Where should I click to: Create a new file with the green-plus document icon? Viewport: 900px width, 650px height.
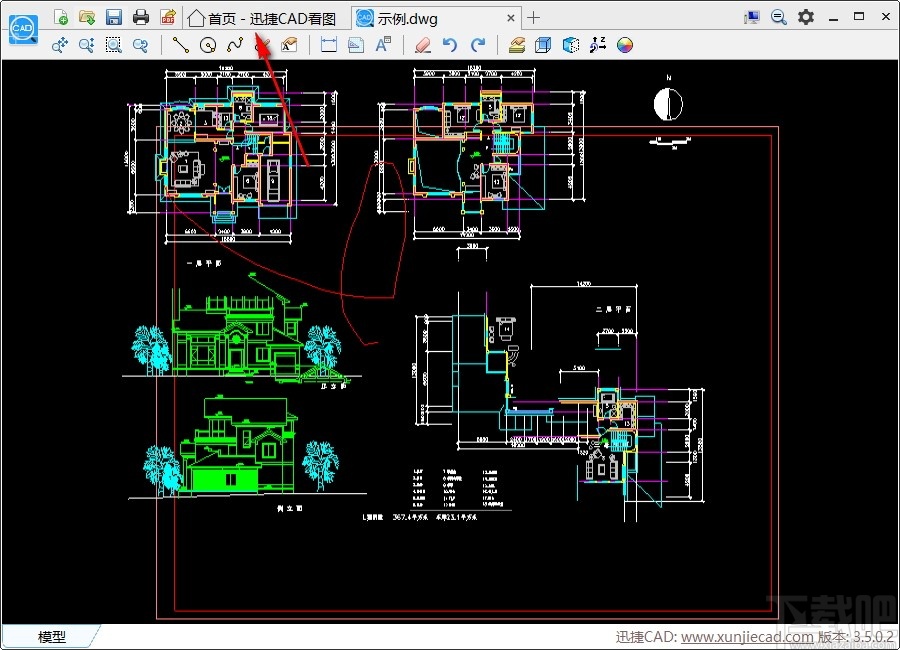click(60, 17)
